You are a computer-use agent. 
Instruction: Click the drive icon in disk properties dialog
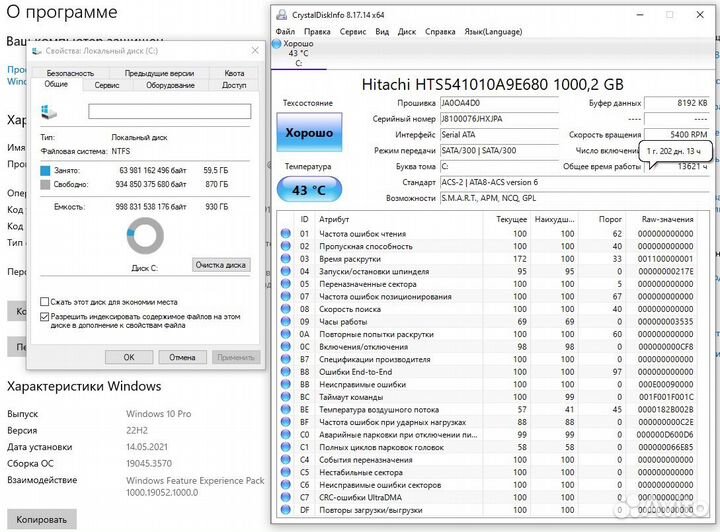[49, 112]
